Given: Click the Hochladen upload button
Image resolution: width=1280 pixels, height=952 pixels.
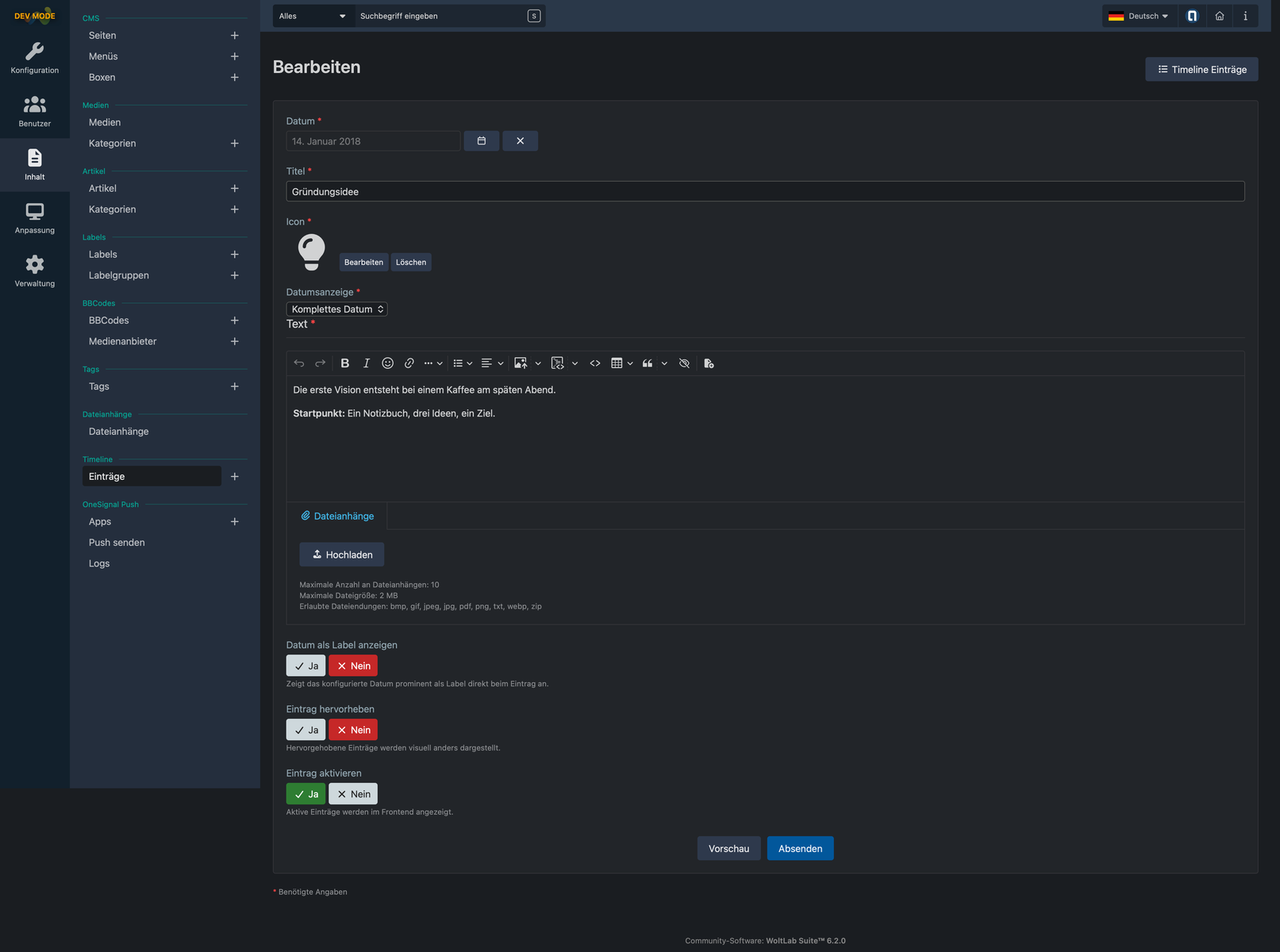Looking at the screenshot, I should click(342, 555).
